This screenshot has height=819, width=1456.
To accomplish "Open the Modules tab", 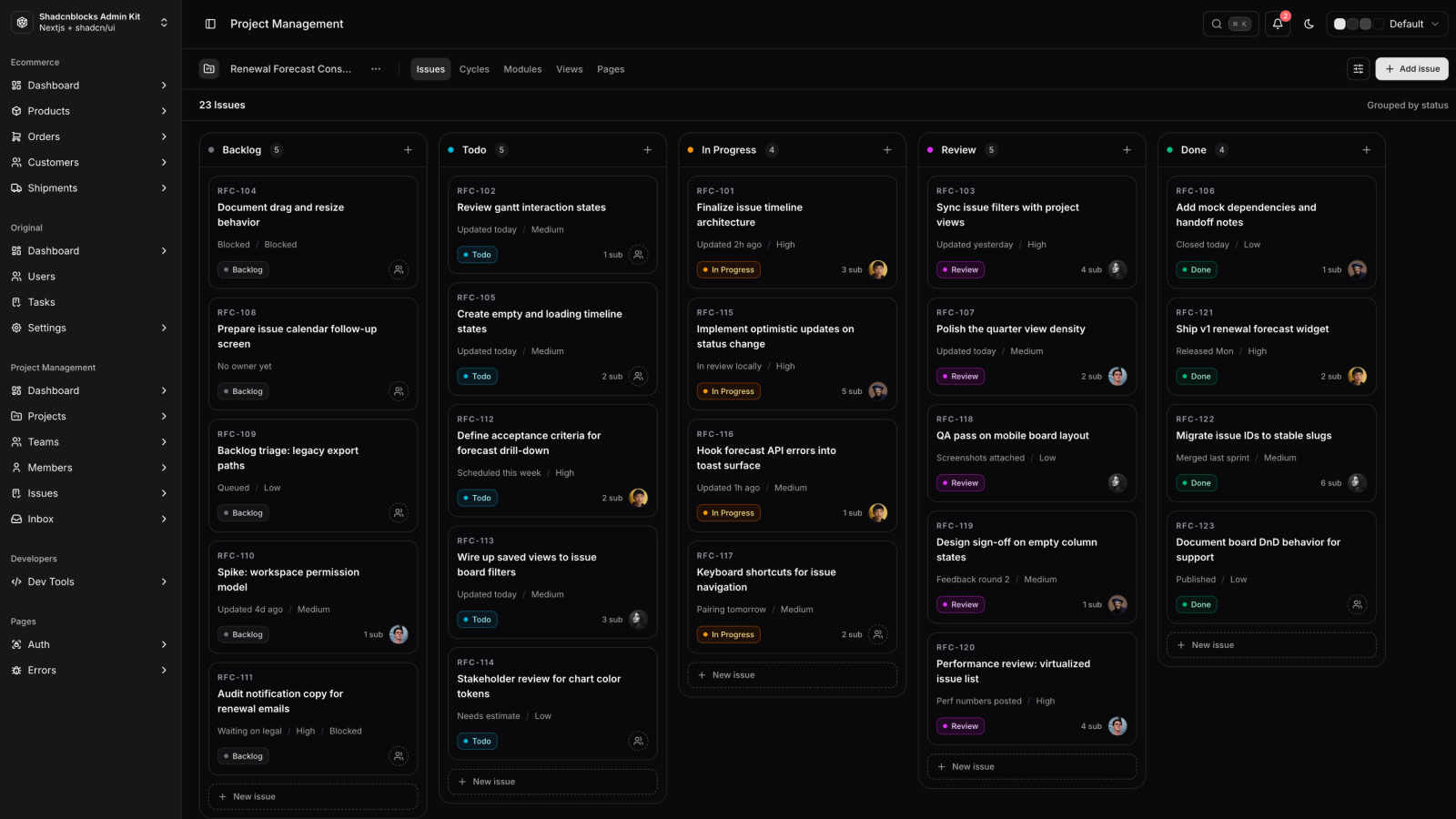I will [x=522, y=69].
